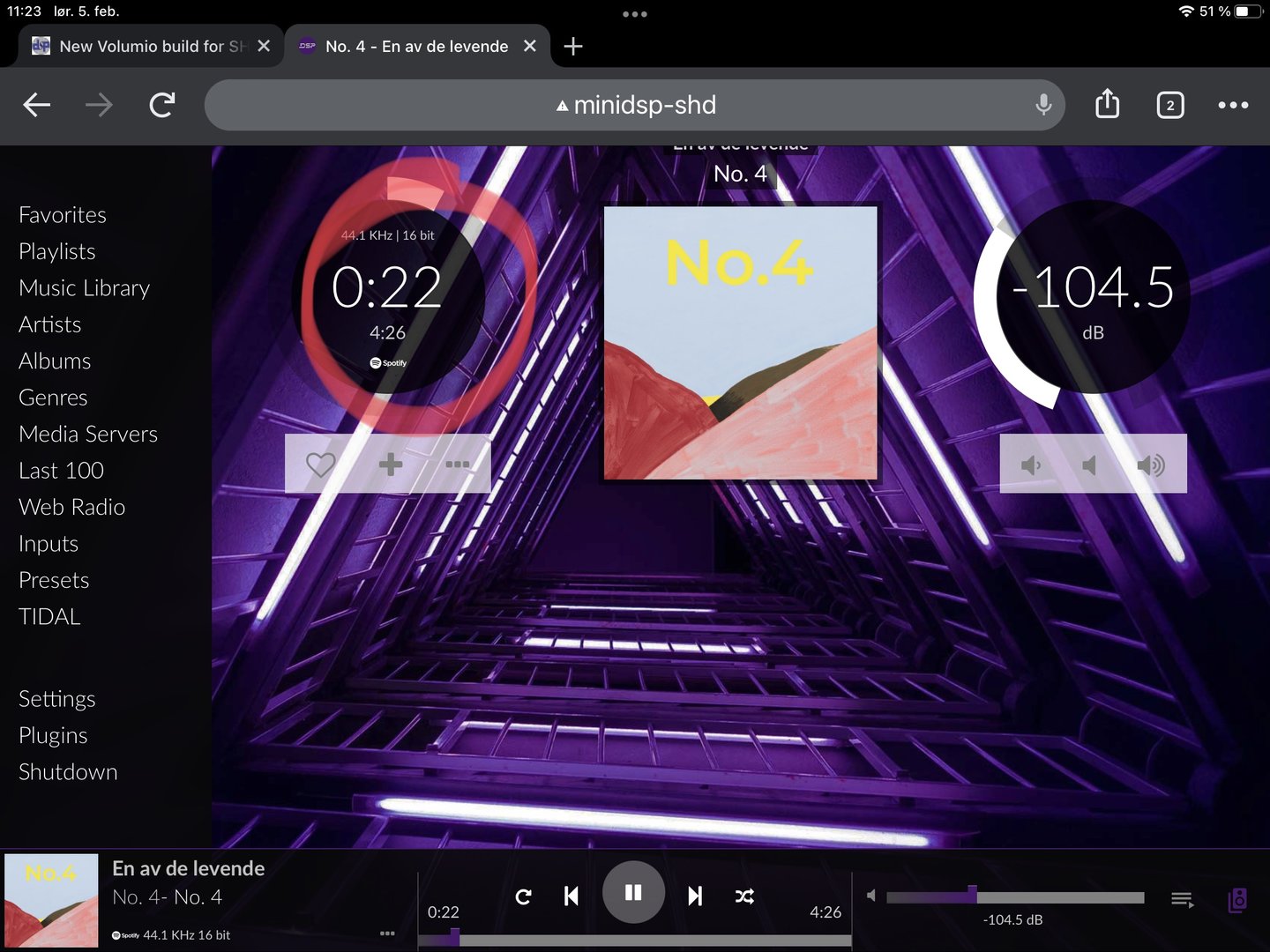Skip to the previous track
The image size is (1270, 952).
click(x=571, y=896)
